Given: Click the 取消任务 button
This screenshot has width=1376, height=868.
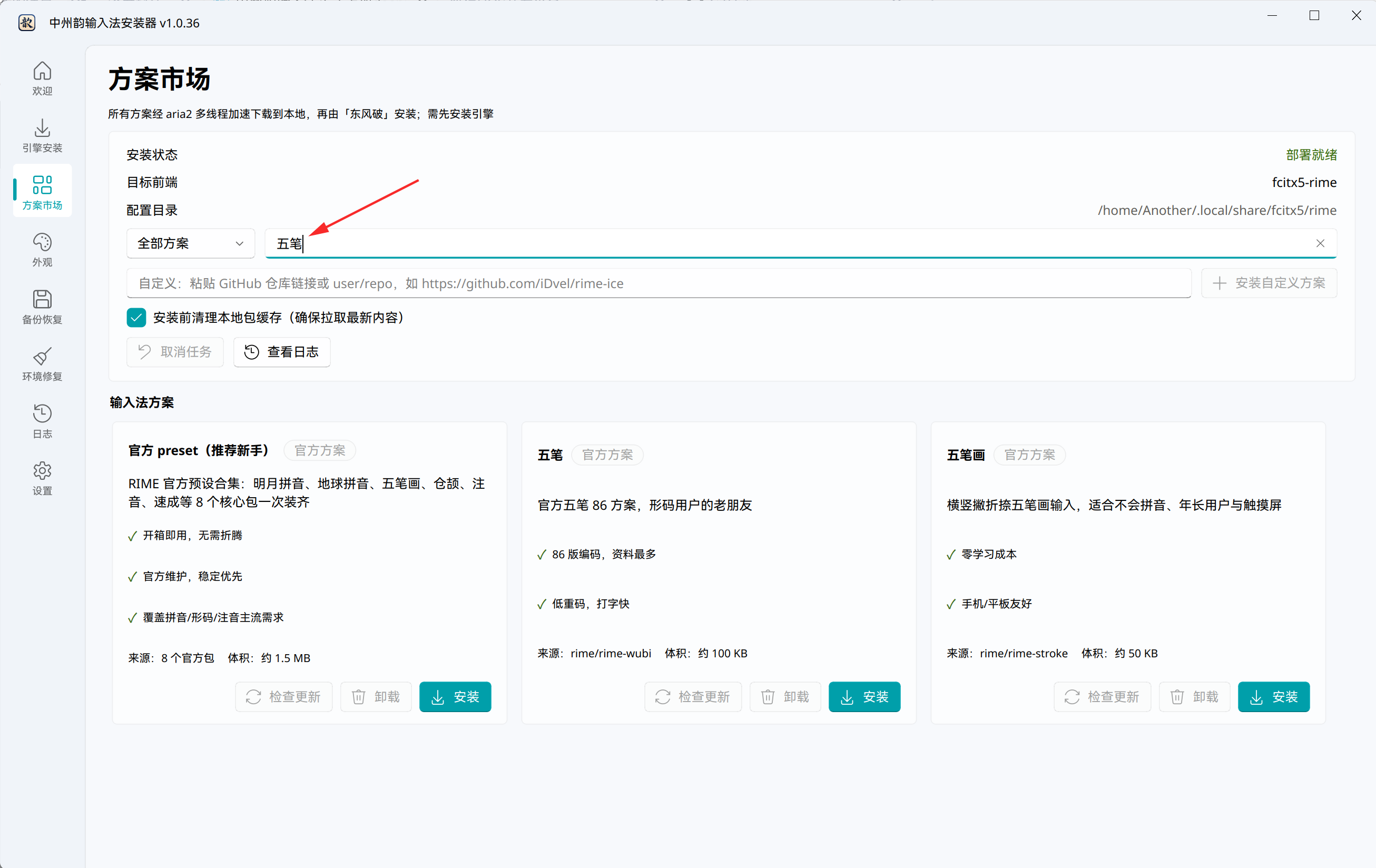Looking at the screenshot, I should [175, 352].
